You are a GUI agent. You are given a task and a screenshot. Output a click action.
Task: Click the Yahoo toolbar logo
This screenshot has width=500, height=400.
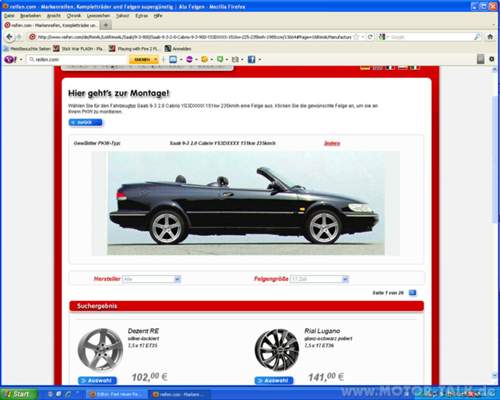[10, 59]
